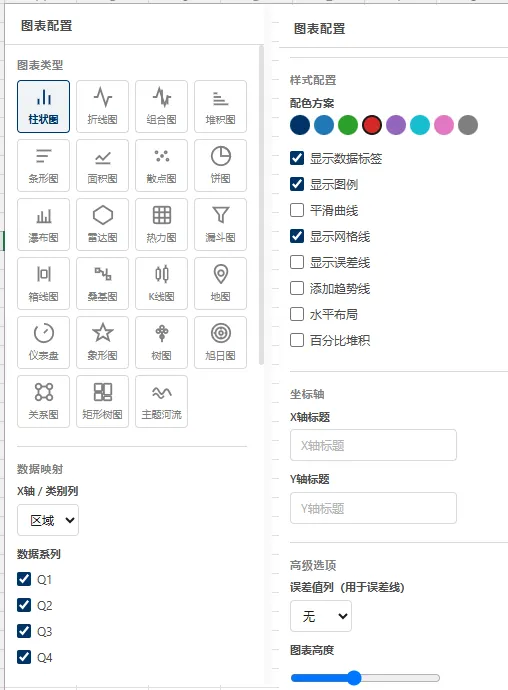The width and height of the screenshot is (508, 690).
Task: Choose the 折线图 line chart type
Action: pyautogui.click(x=103, y=106)
